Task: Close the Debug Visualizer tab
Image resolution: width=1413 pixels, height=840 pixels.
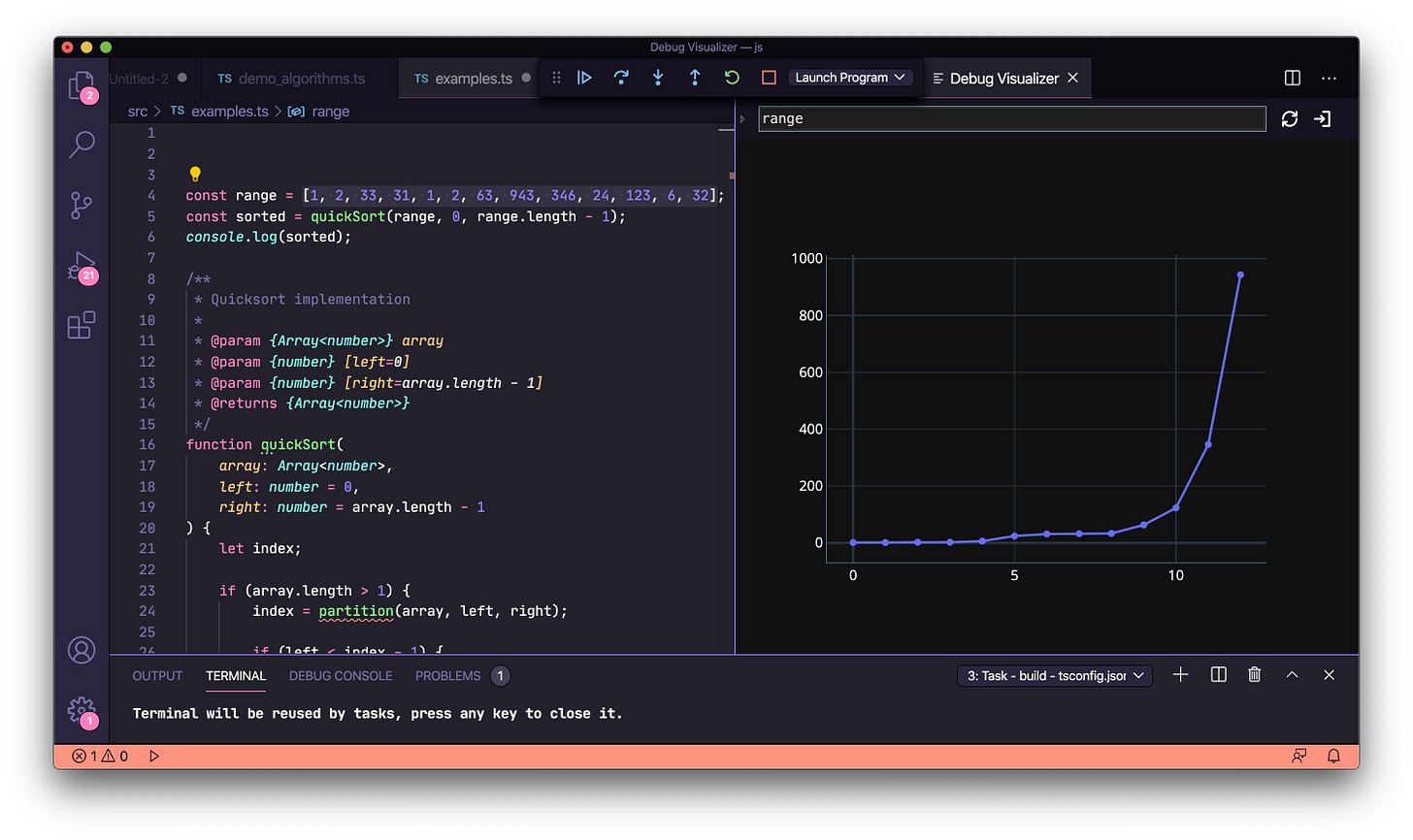Action: pyautogui.click(x=1073, y=78)
